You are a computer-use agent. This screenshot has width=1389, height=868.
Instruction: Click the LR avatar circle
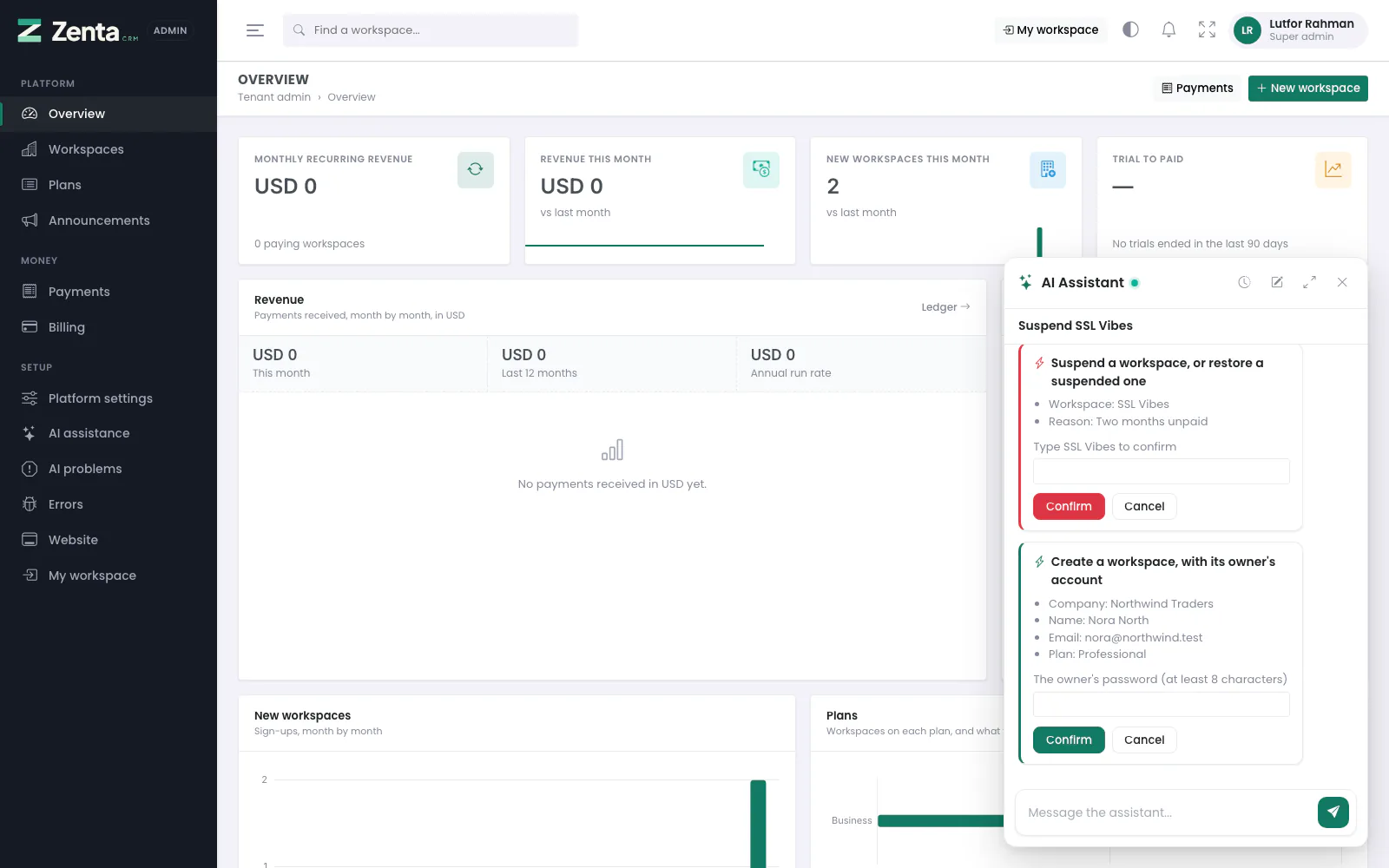coord(1247,30)
